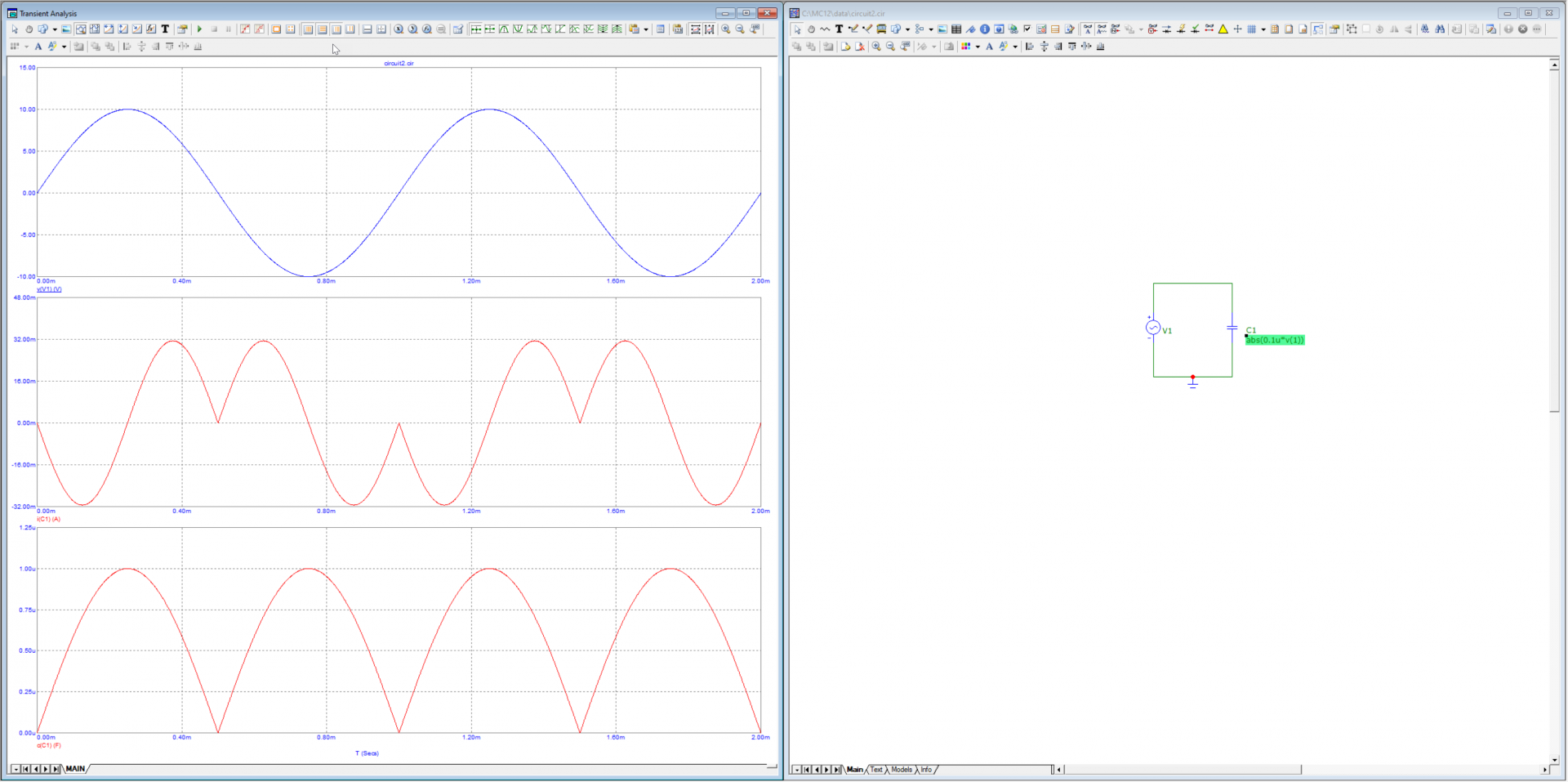Toggle the first column-layout tile button
Viewport: 1568px width, 782px height.
point(308,29)
